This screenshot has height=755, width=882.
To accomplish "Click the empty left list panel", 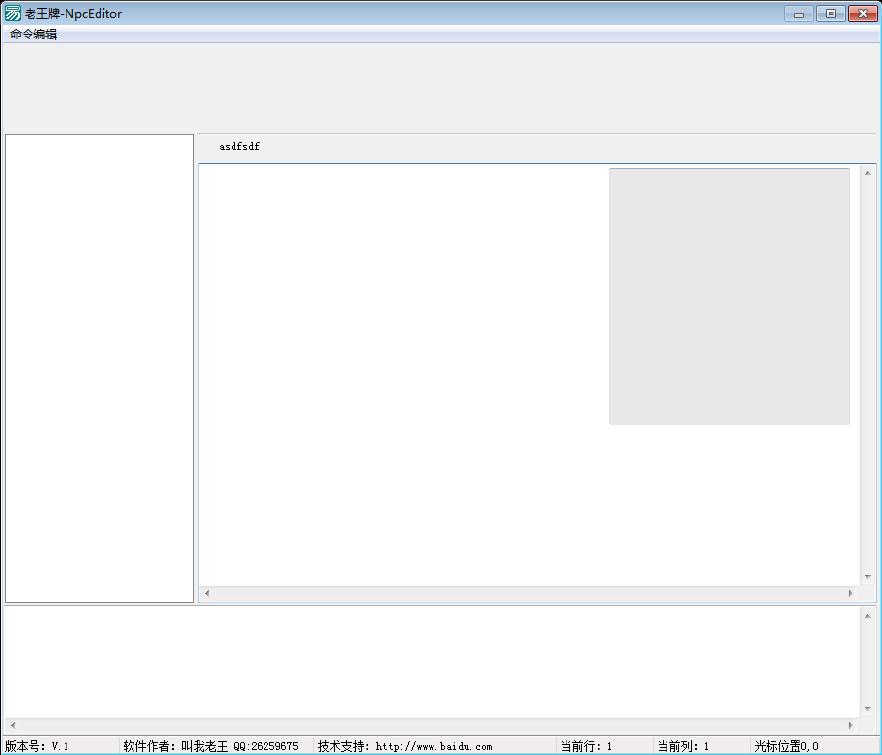I will pyautogui.click(x=100, y=368).
